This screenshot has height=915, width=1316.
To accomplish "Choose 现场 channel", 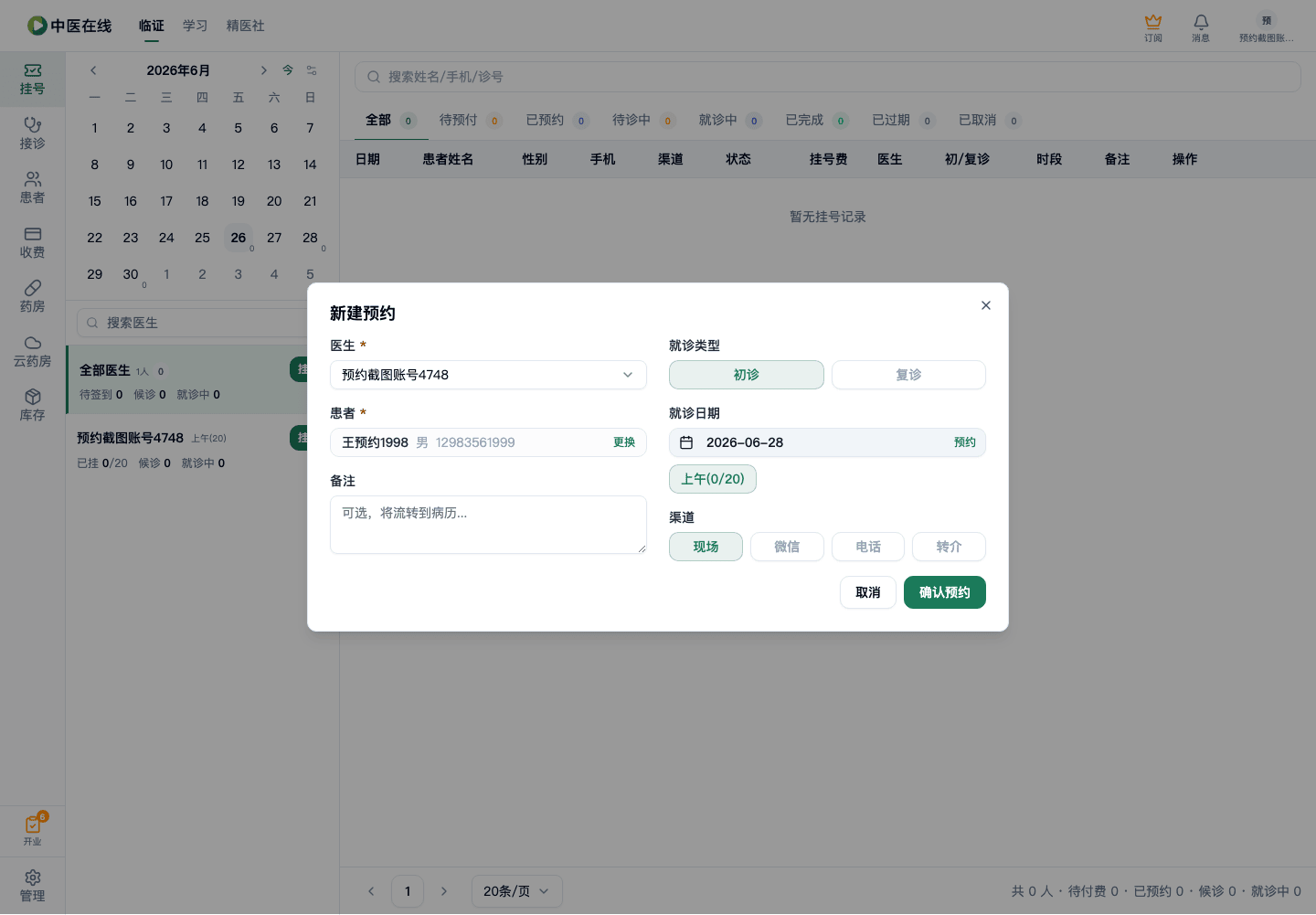I will tap(706, 547).
